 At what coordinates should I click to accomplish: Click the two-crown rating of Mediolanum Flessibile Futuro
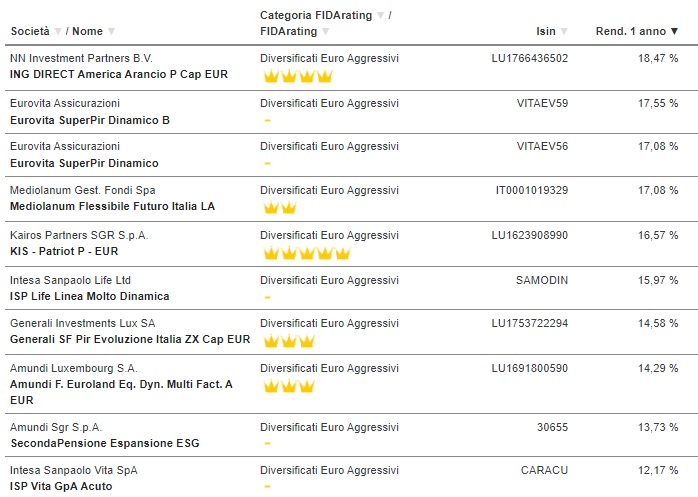[280, 208]
